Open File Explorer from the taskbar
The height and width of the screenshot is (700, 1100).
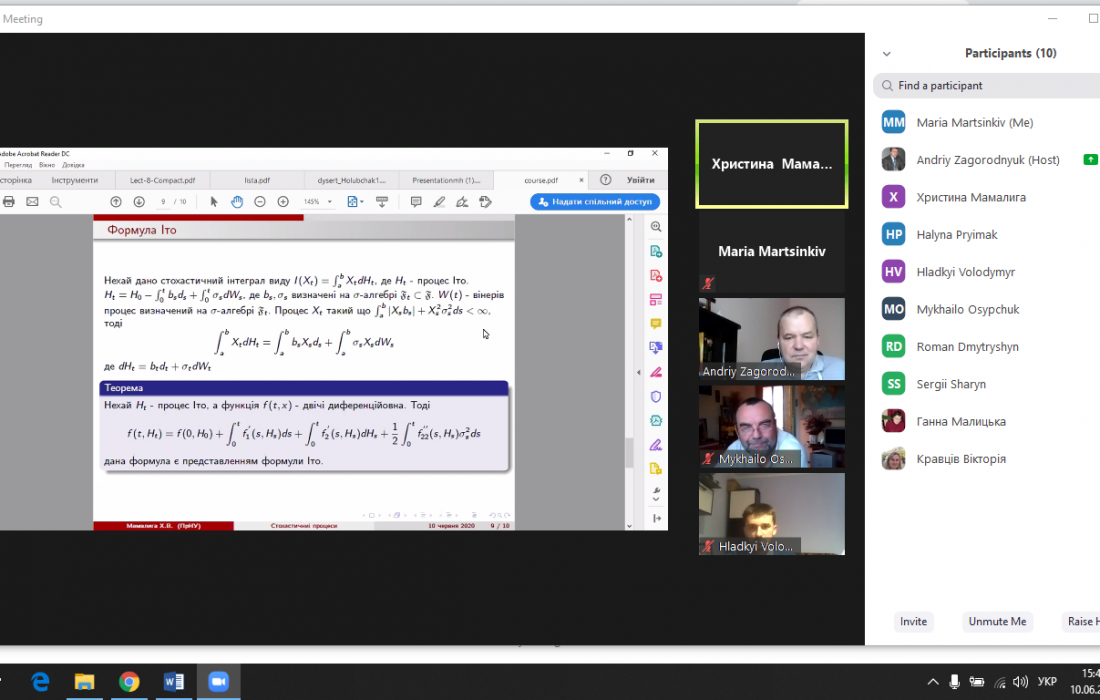tap(85, 681)
